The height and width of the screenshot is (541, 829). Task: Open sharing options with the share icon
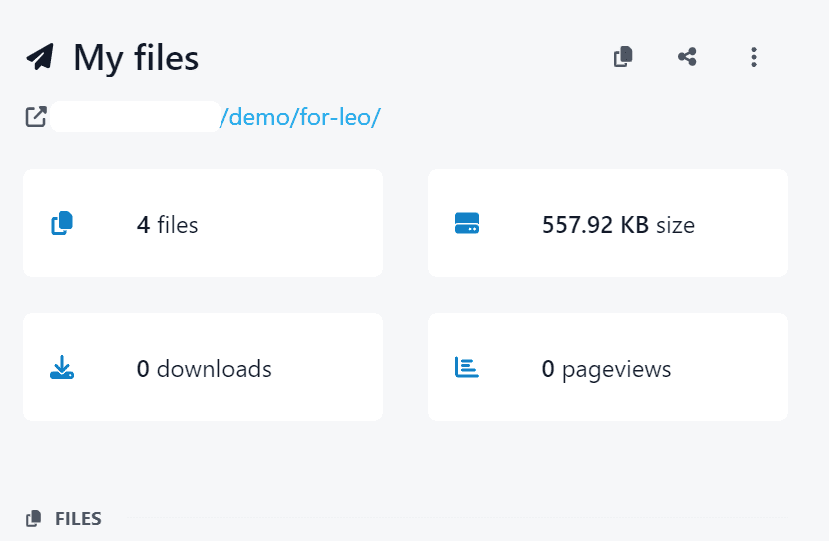point(687,57)
